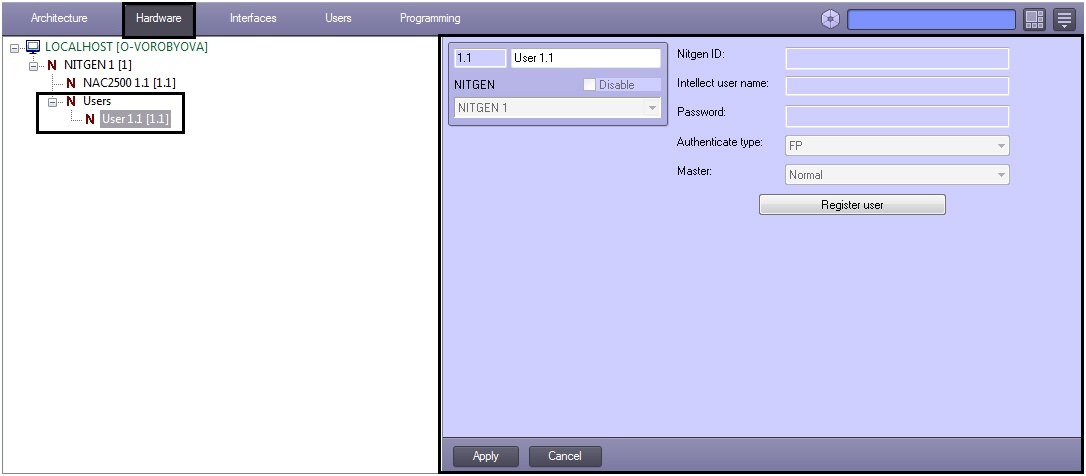Click the User 1.1 N icon

click(89, 119)
